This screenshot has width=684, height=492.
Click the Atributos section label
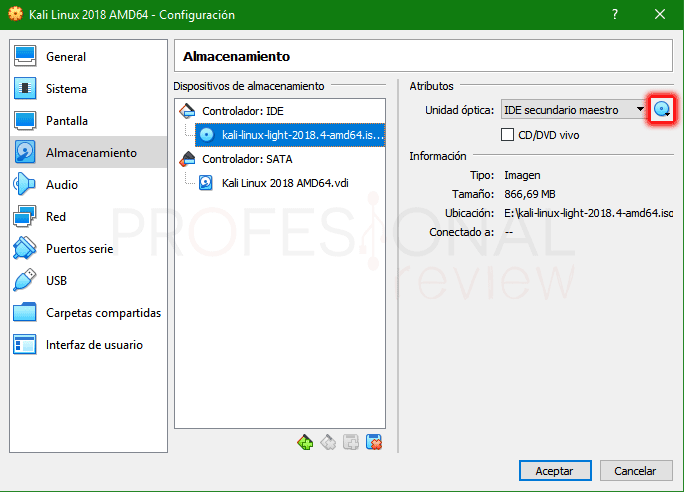pyautogui.click(x=431, y=86)
